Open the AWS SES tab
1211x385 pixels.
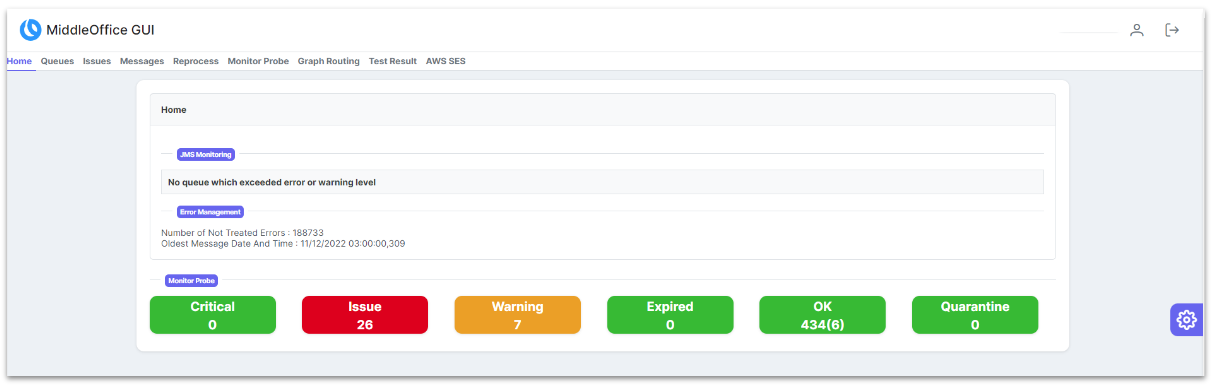[x=446, y=61]
